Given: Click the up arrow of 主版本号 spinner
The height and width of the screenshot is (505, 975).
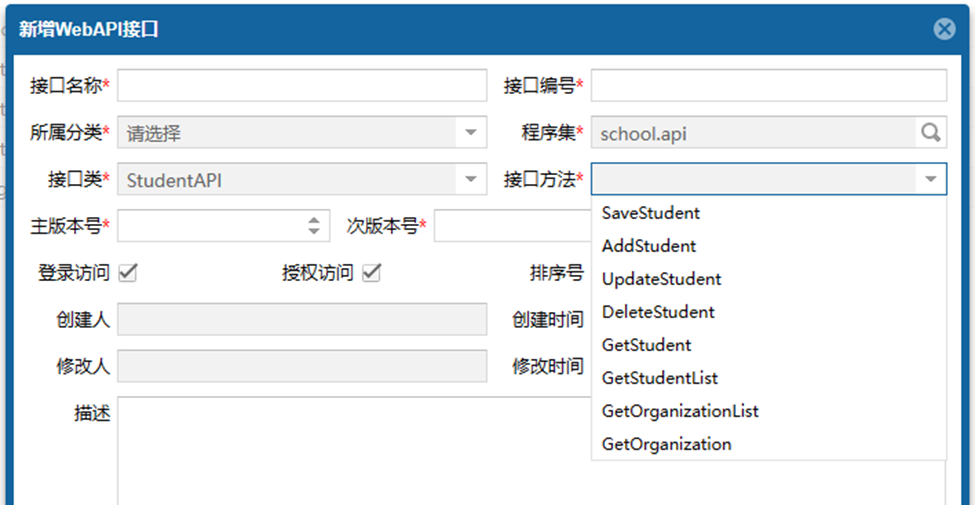Looking at the screenshot, I should (314, 220).
